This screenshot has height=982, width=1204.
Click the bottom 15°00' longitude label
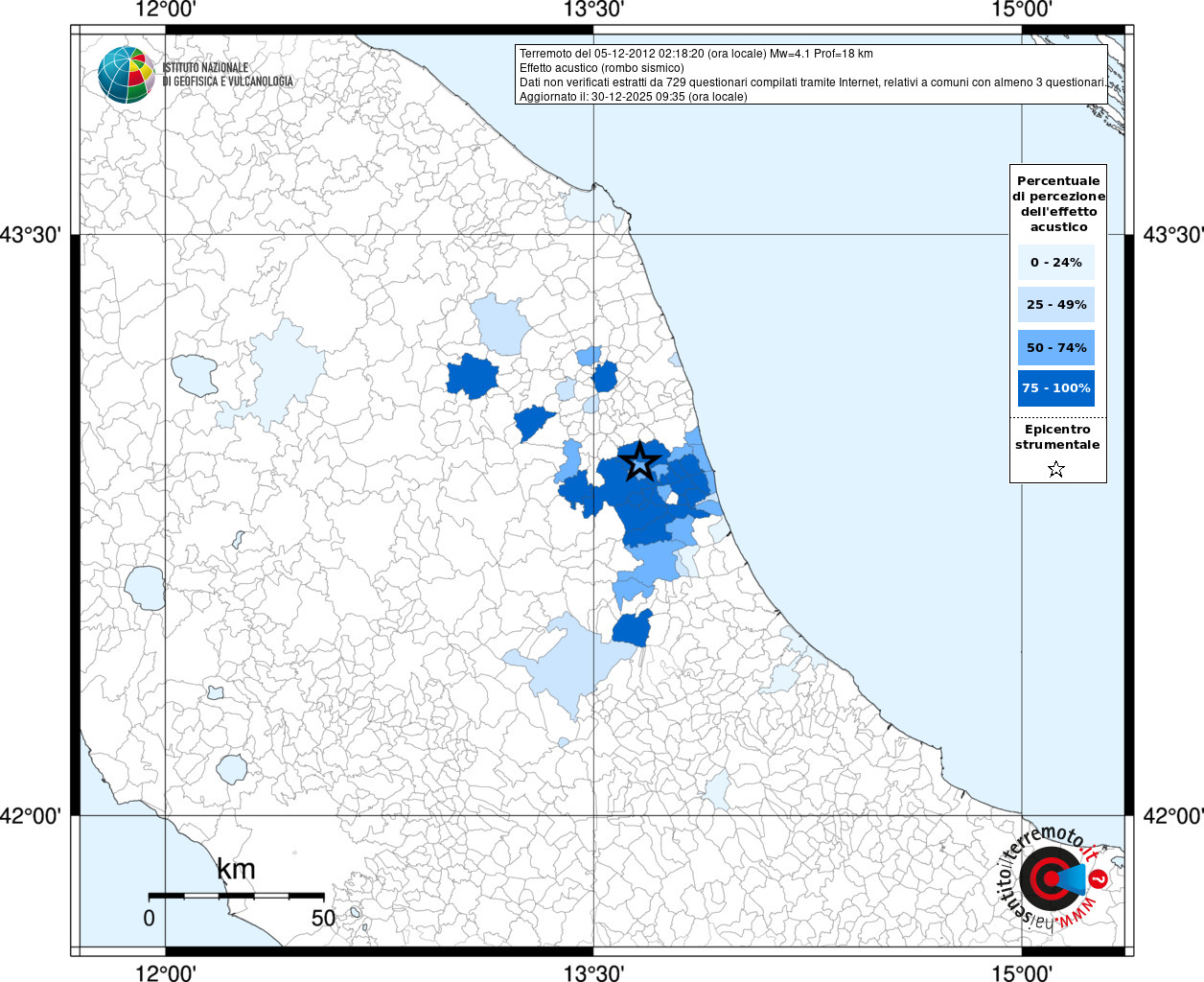(x=1022, y=972)
